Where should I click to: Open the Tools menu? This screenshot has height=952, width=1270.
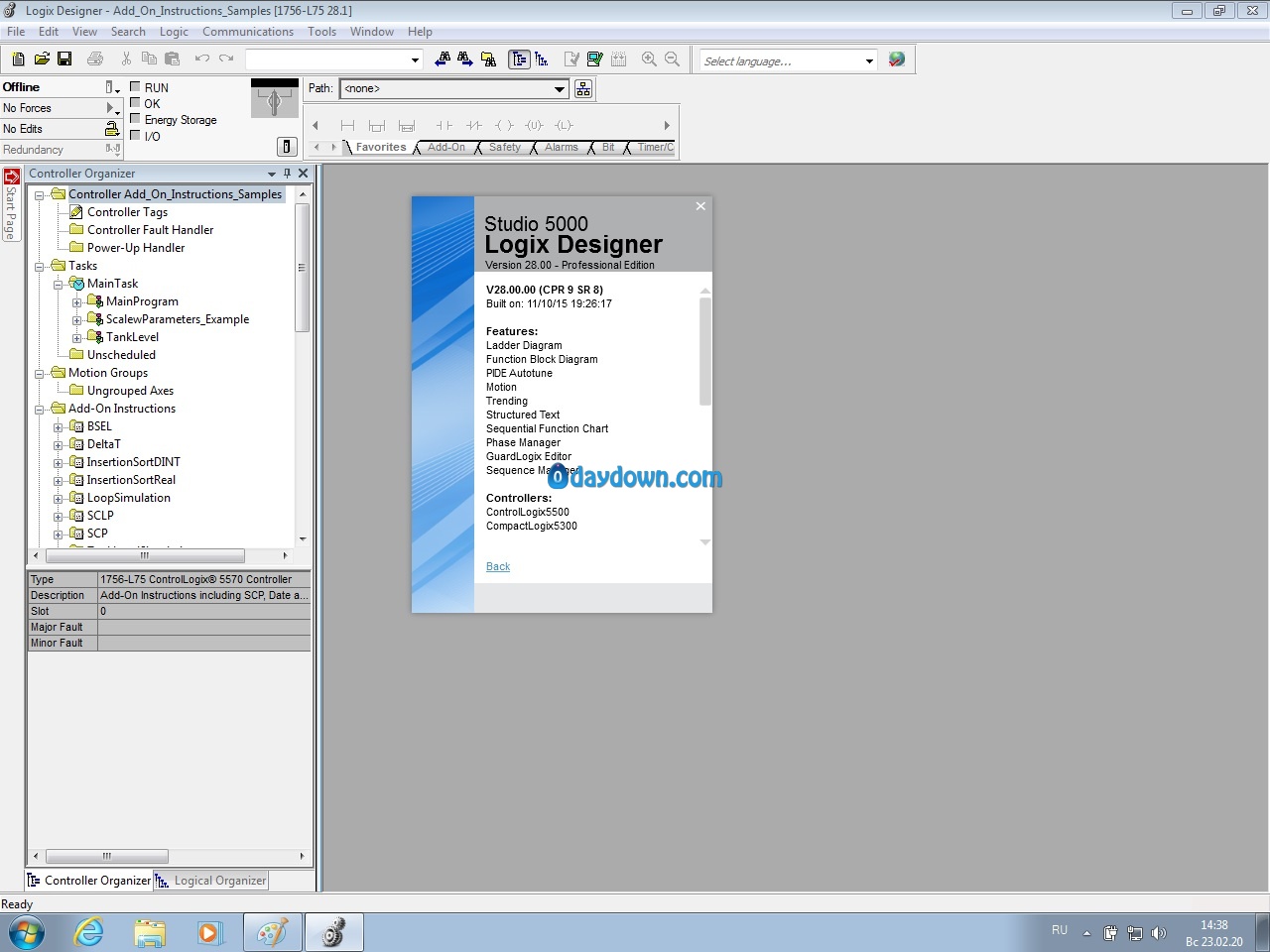coord(321,32)
